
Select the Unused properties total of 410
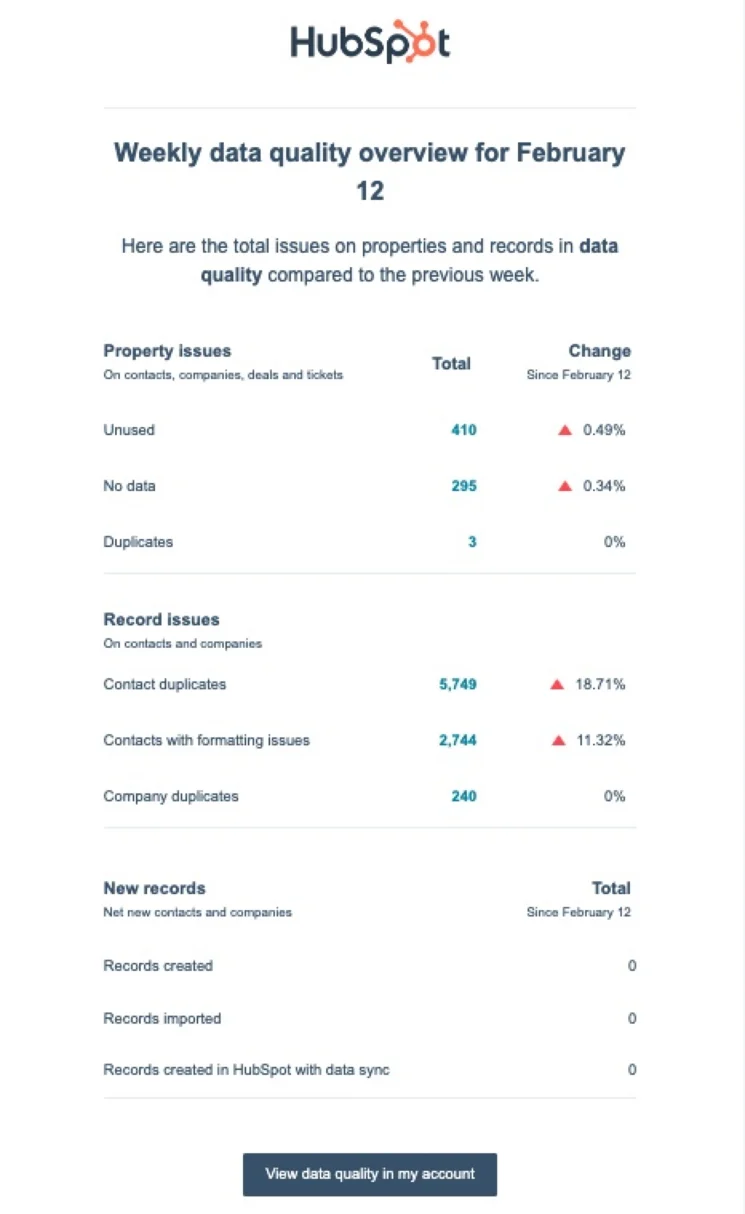[465, 429]
